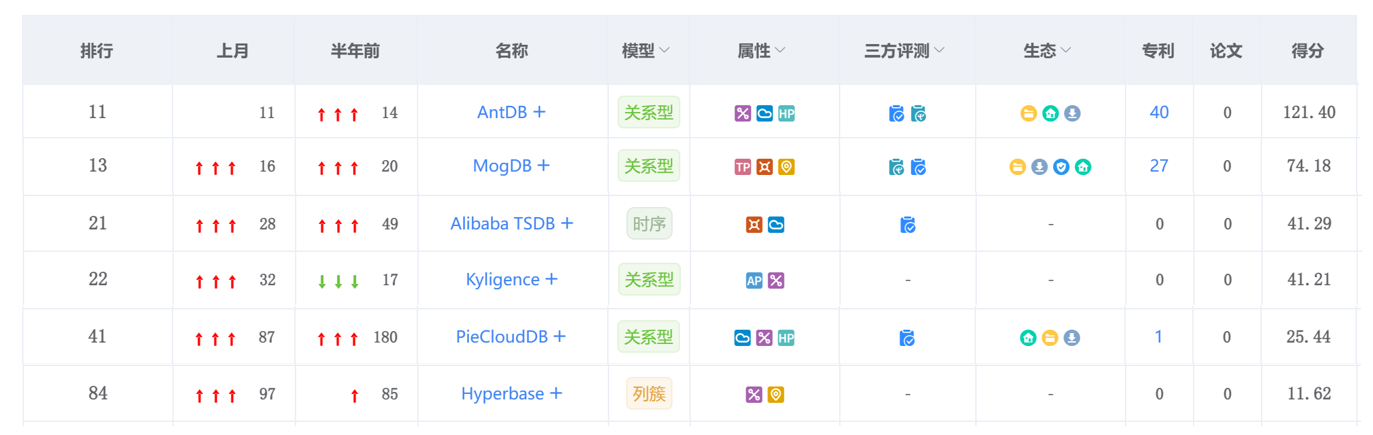Open the 生态 column filter dropdown
This screenshot has width=1373, height=435.
tap(1066, 51)
